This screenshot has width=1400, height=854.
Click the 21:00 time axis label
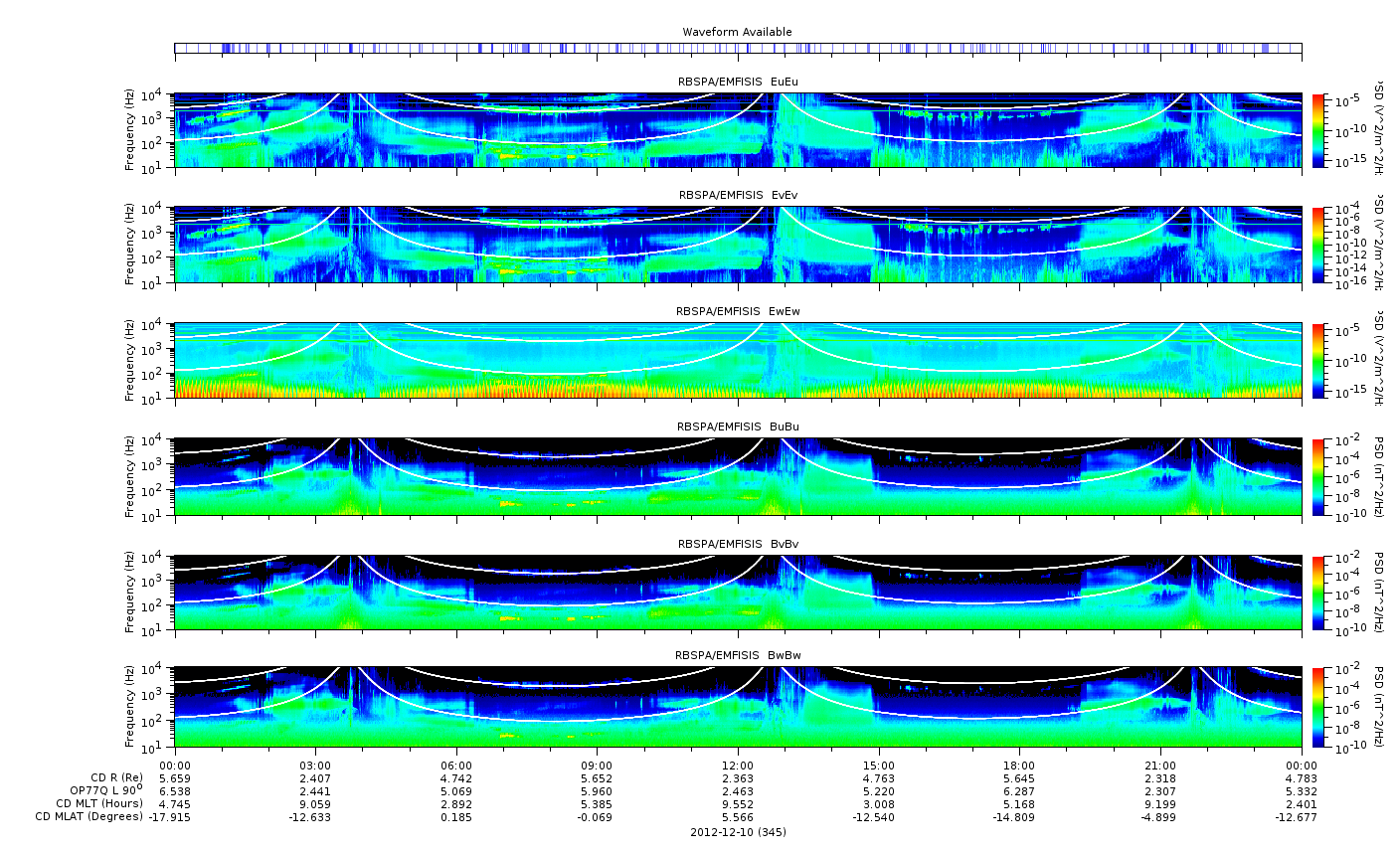pyautogui.click(x=1160, y=765)
